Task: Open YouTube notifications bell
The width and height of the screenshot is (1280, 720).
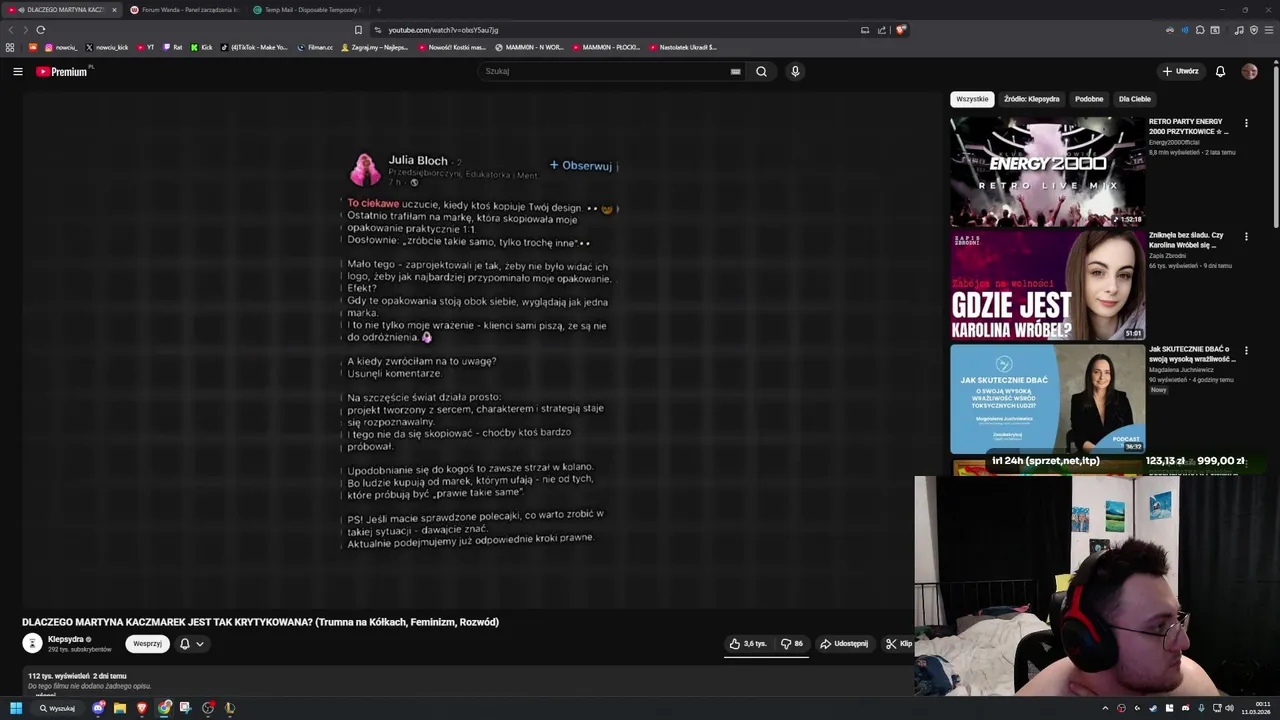Action: tap(1220, 71)
